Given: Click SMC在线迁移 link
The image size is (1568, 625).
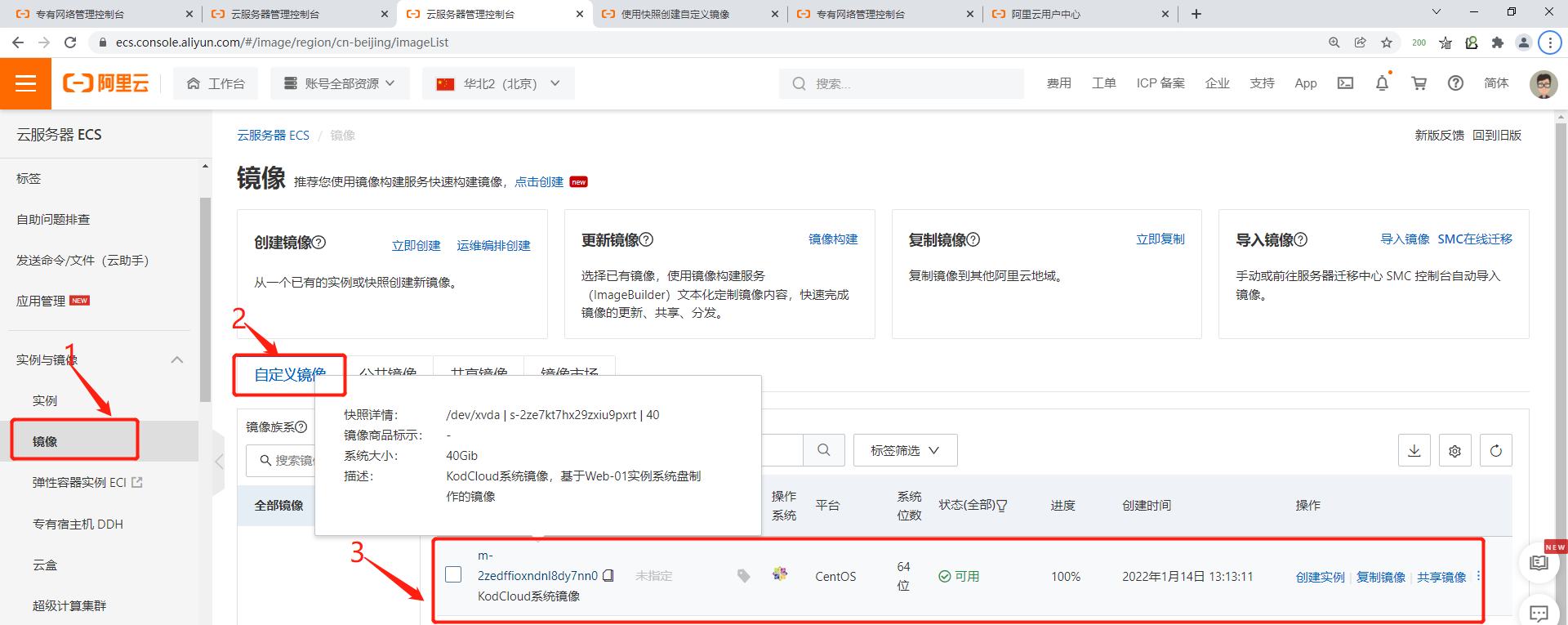Looking at the screenshot, I should click(1475, 239).
